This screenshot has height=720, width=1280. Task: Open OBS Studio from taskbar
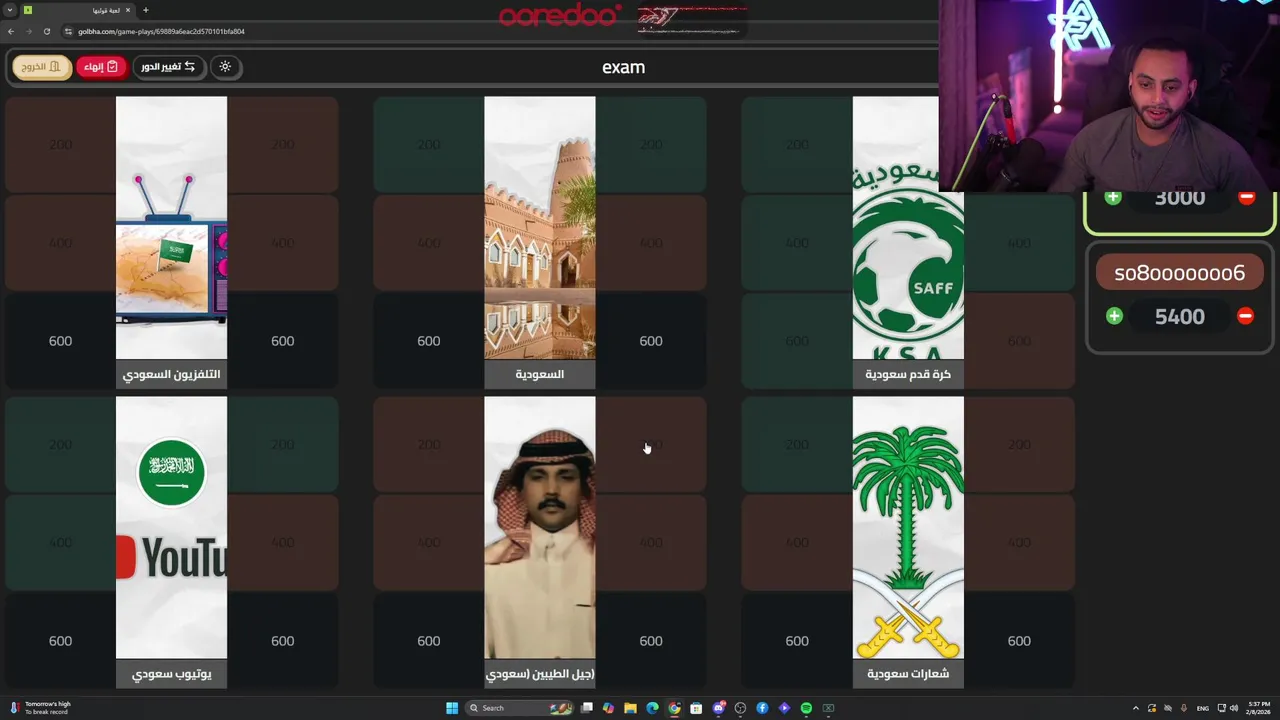[x=740, y=708]
